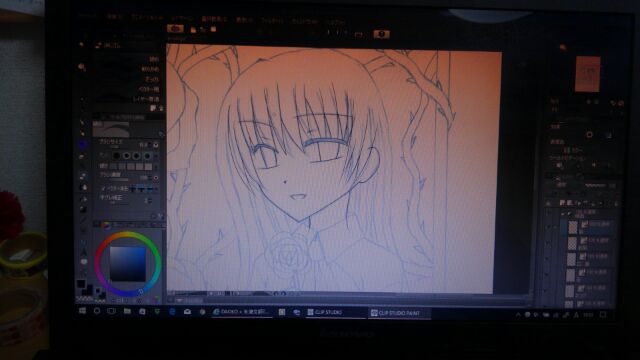Click the Cortana circle on the taskbar
This screenshot has height=360, width=640.
[x=97, y=311]
